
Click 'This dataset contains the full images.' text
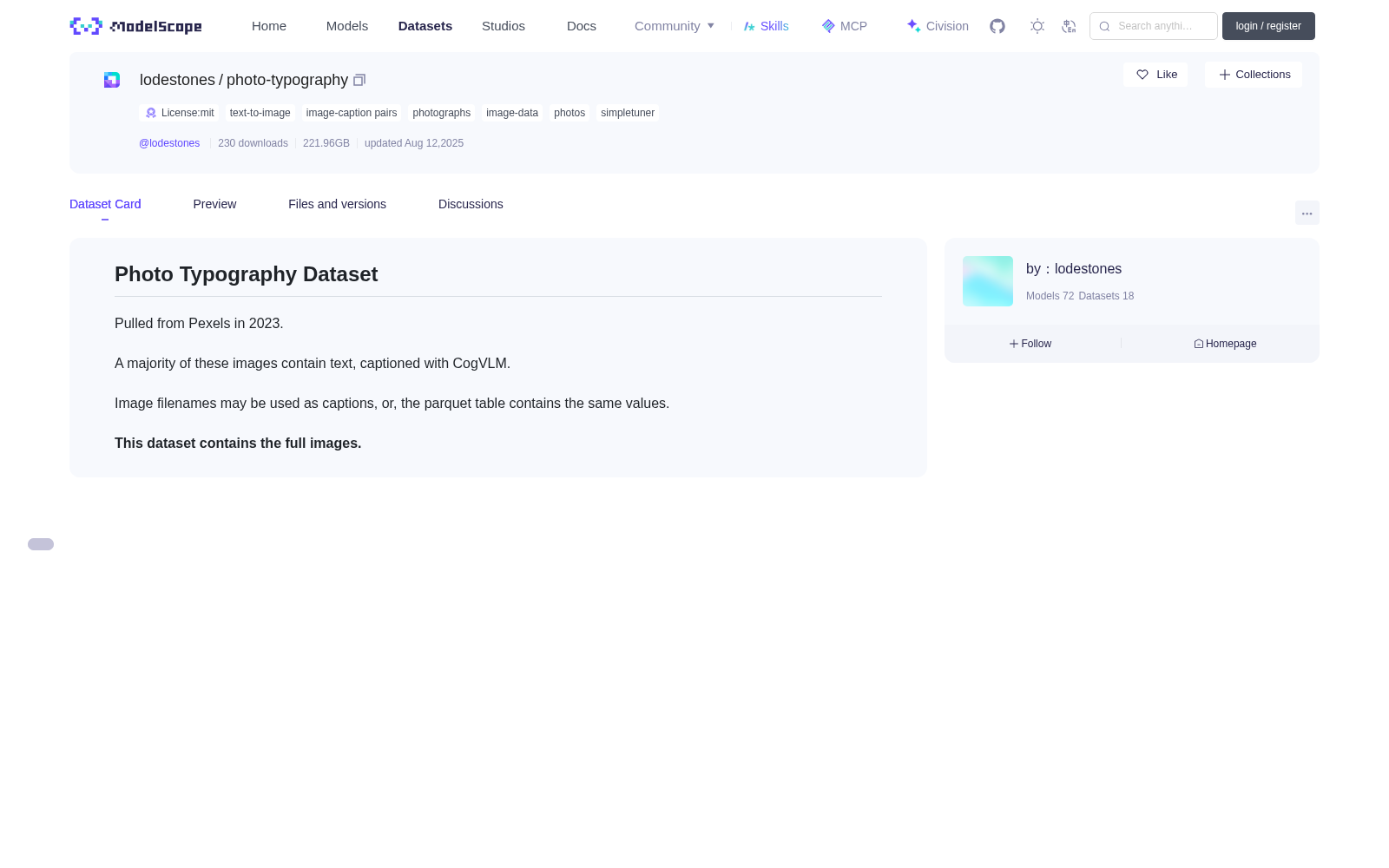(238, 444)
